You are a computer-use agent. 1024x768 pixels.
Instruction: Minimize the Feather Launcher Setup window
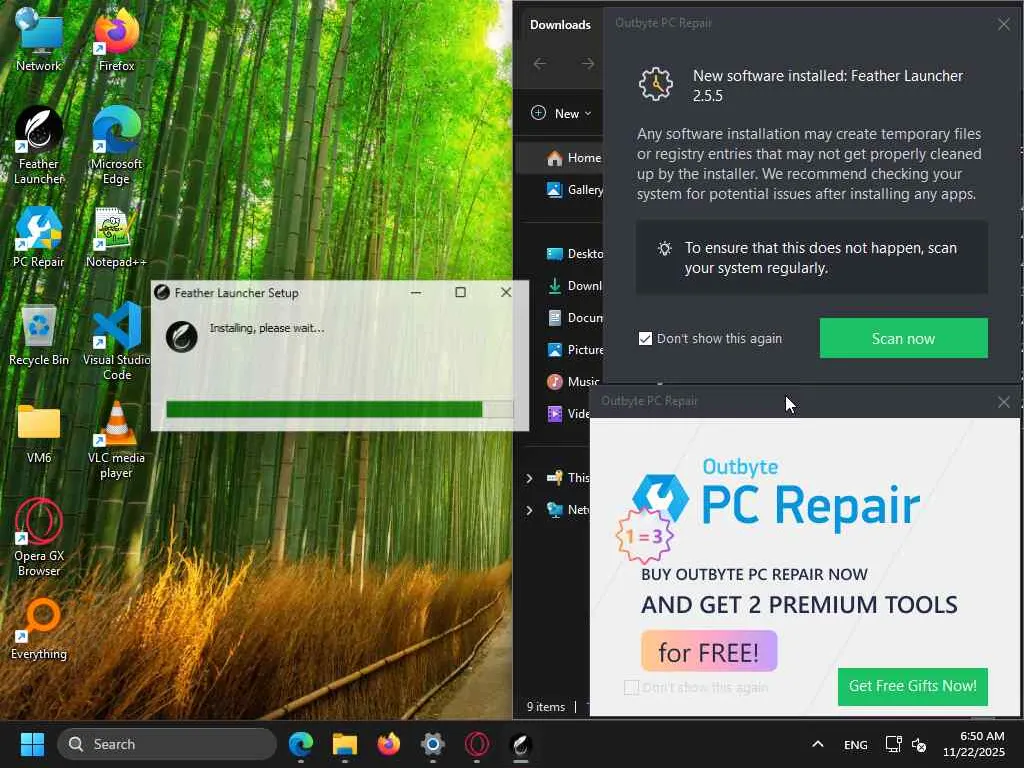pyautogui.click(x=415, y=293)
